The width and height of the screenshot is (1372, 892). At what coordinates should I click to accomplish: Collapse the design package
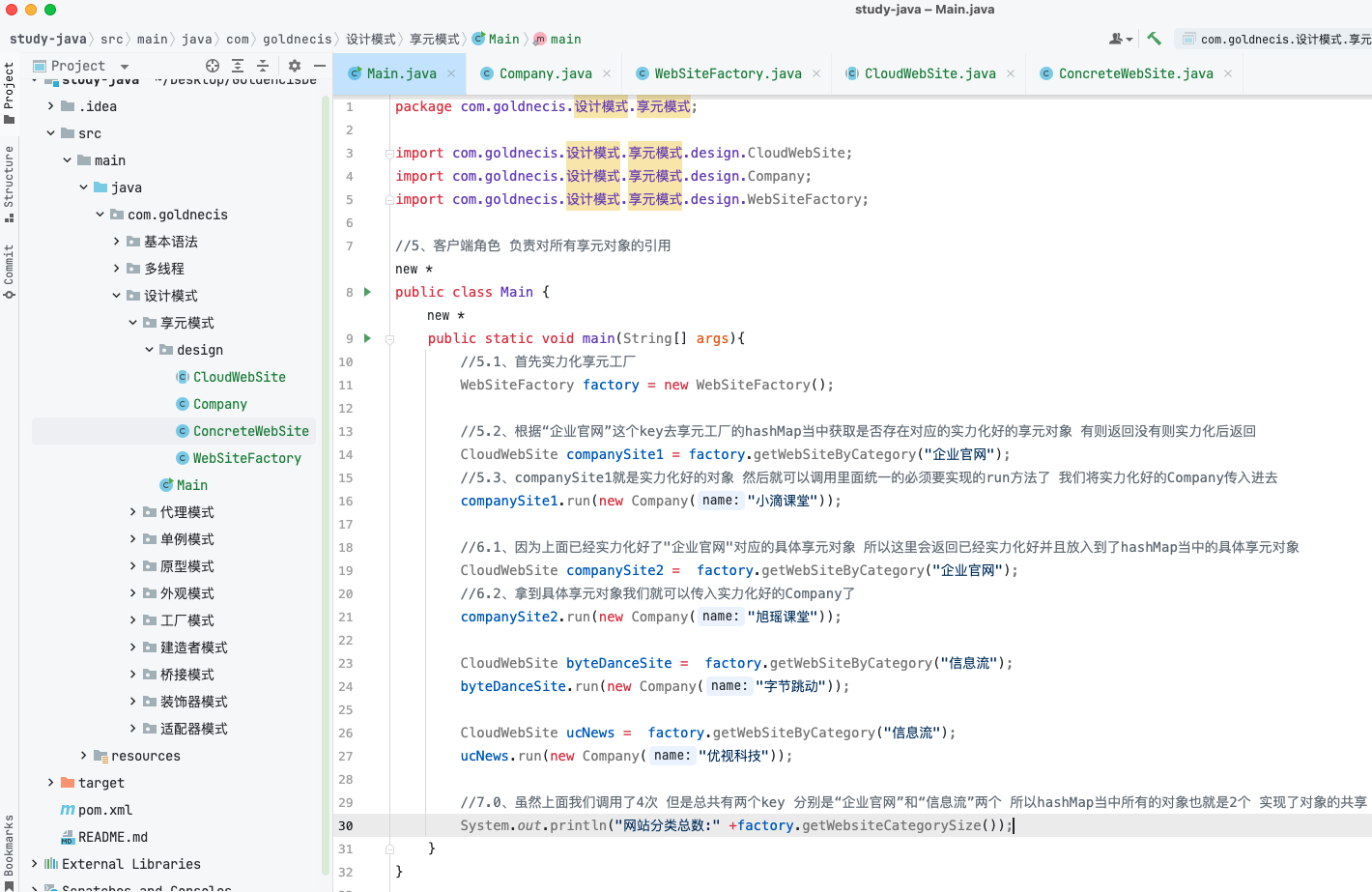[x=149, y=350]
